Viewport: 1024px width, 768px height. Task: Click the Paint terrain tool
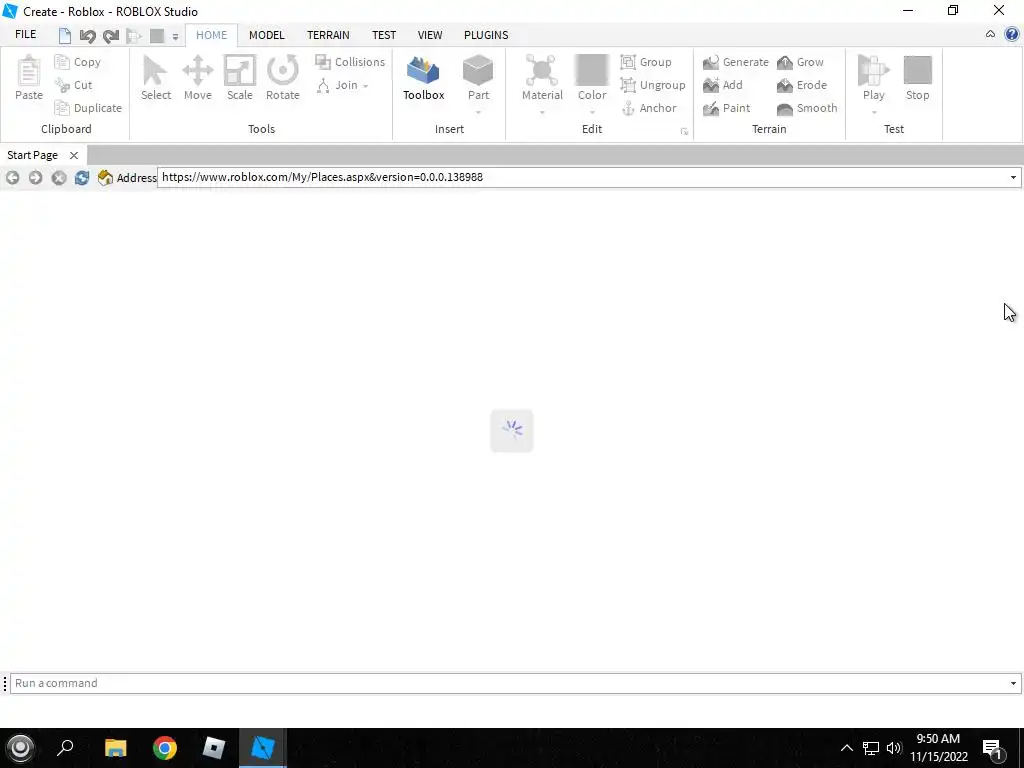[x=726, y=108]
